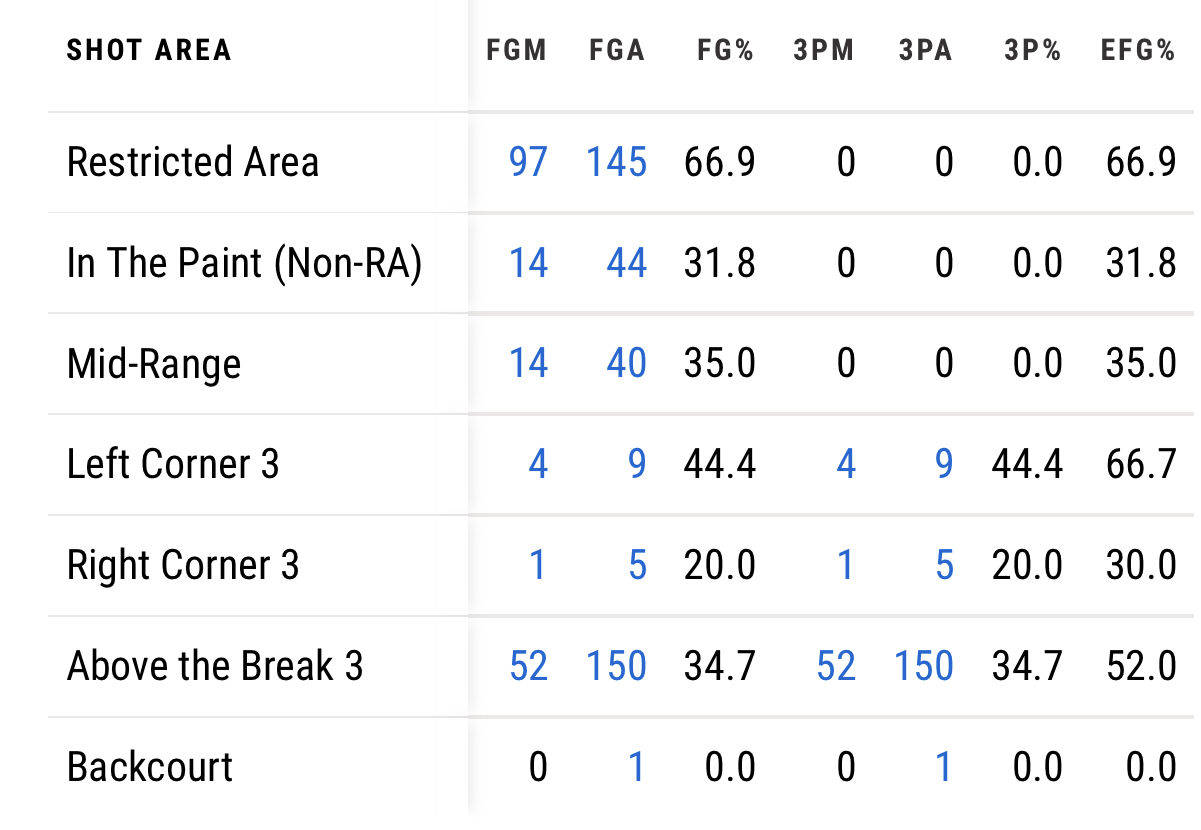Sort table by SHOT AREA column header

[x=149, y=51]
